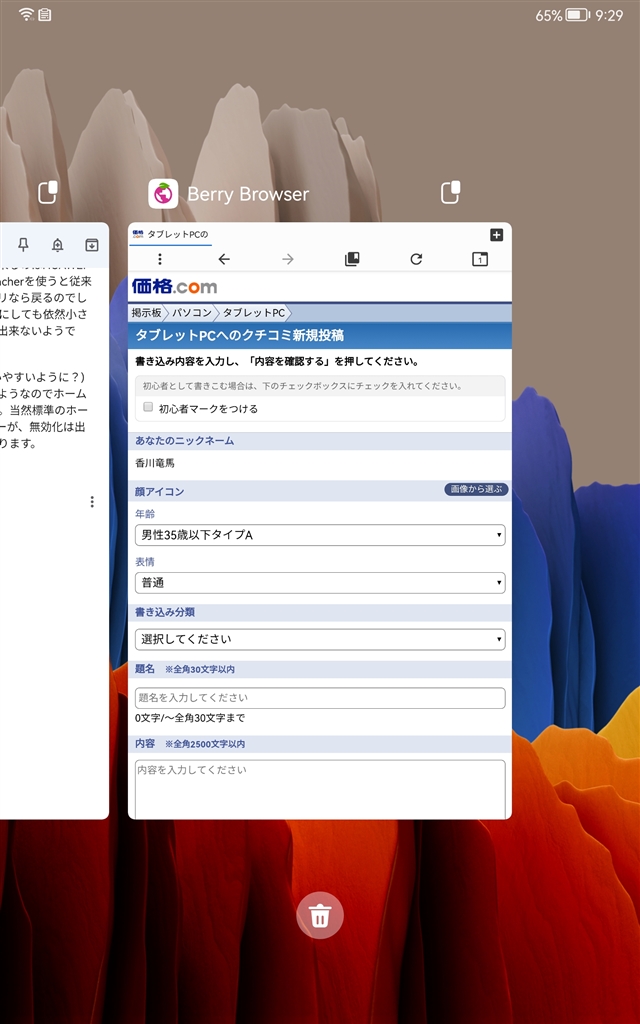Open the 掲示板 breadcrumb link

147,313
